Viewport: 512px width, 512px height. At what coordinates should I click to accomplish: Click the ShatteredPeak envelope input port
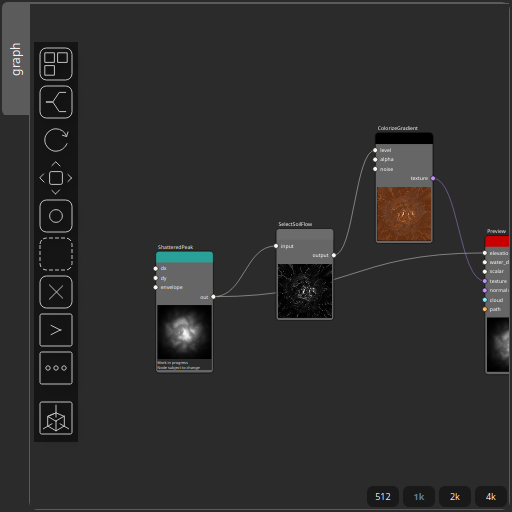click(156, 287)
